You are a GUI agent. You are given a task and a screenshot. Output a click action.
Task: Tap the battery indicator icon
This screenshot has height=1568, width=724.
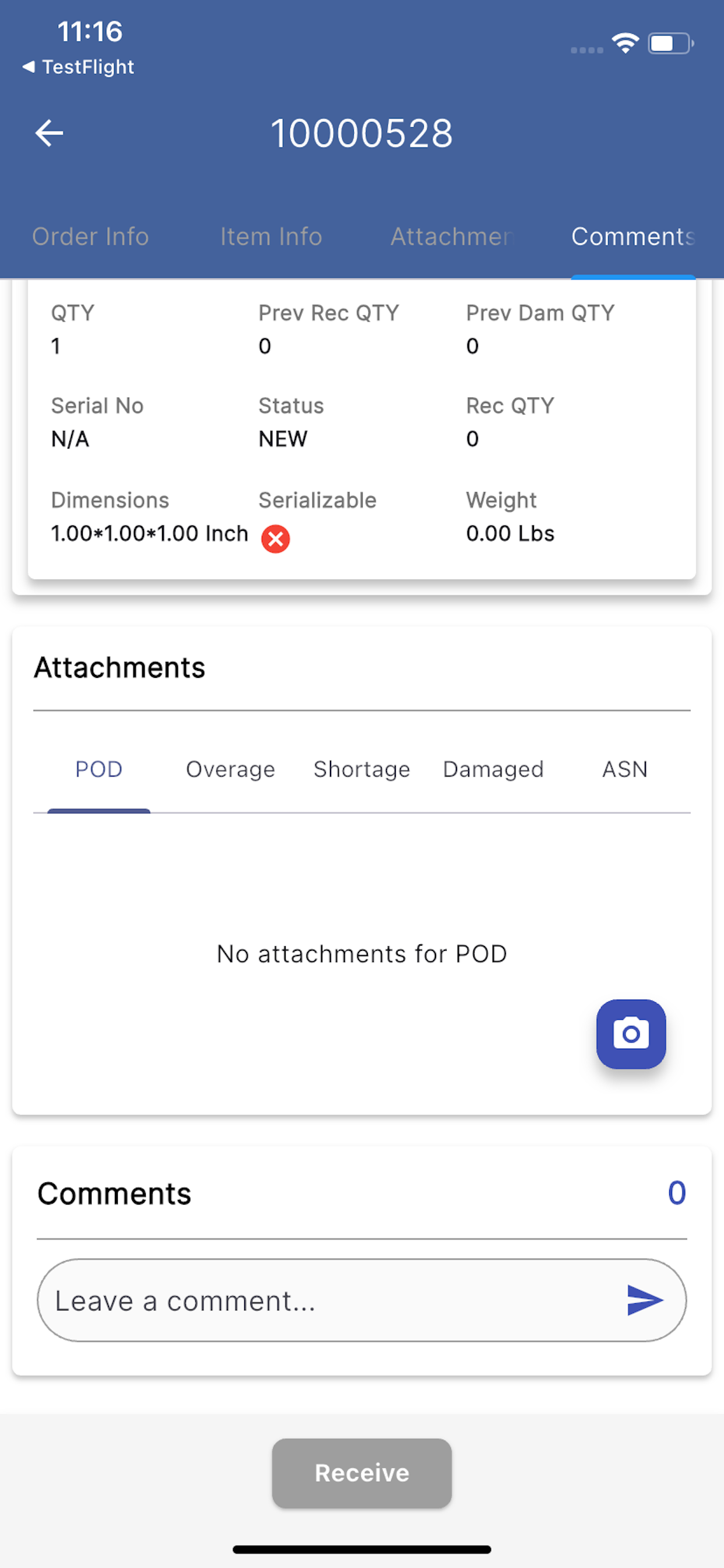click(x=670, y=43)
